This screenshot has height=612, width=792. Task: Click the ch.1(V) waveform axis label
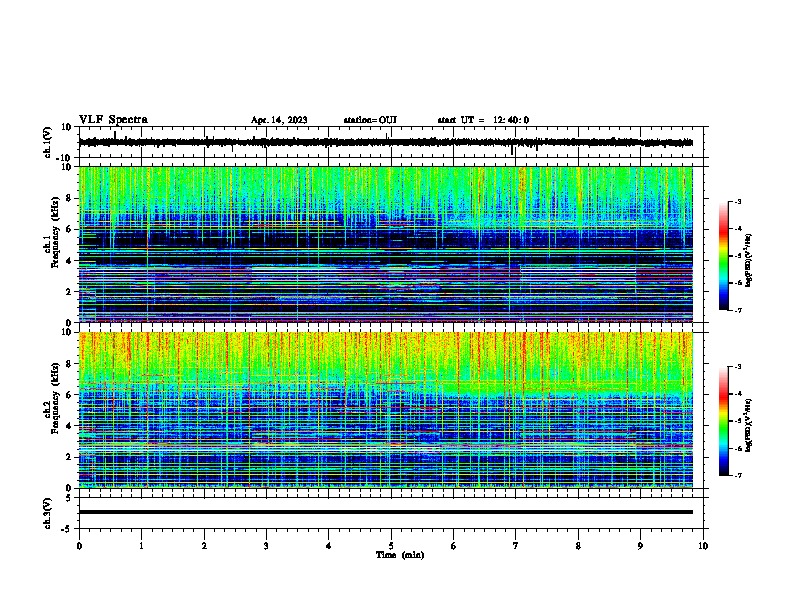coord(48,142)
